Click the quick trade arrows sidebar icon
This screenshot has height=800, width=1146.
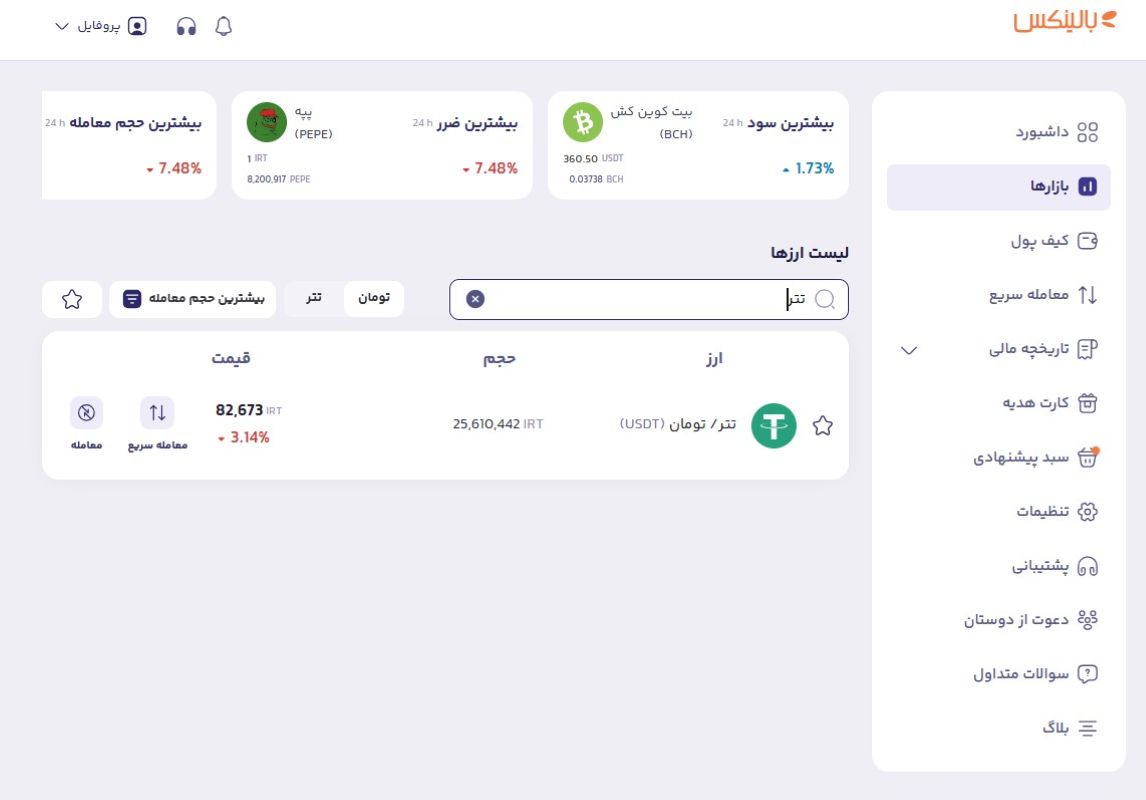(x=1088, y=295)
